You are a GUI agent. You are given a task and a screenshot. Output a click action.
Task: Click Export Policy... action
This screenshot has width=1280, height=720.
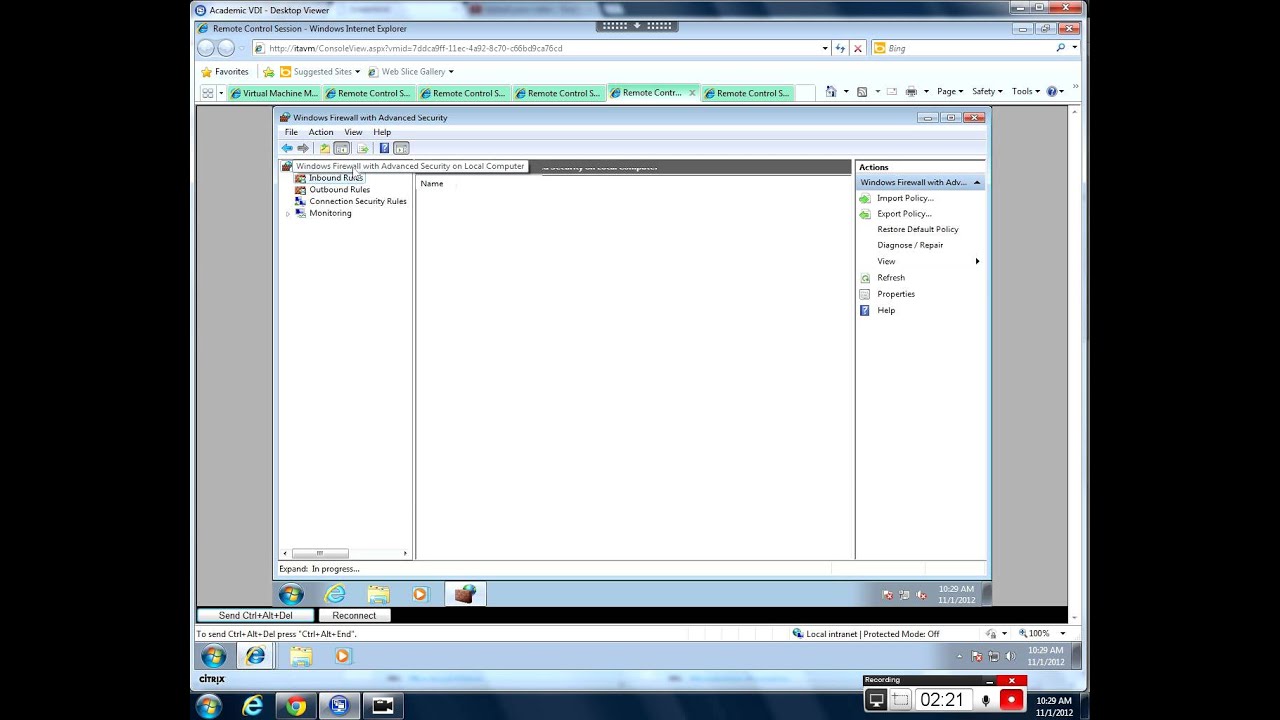(904, 214)
